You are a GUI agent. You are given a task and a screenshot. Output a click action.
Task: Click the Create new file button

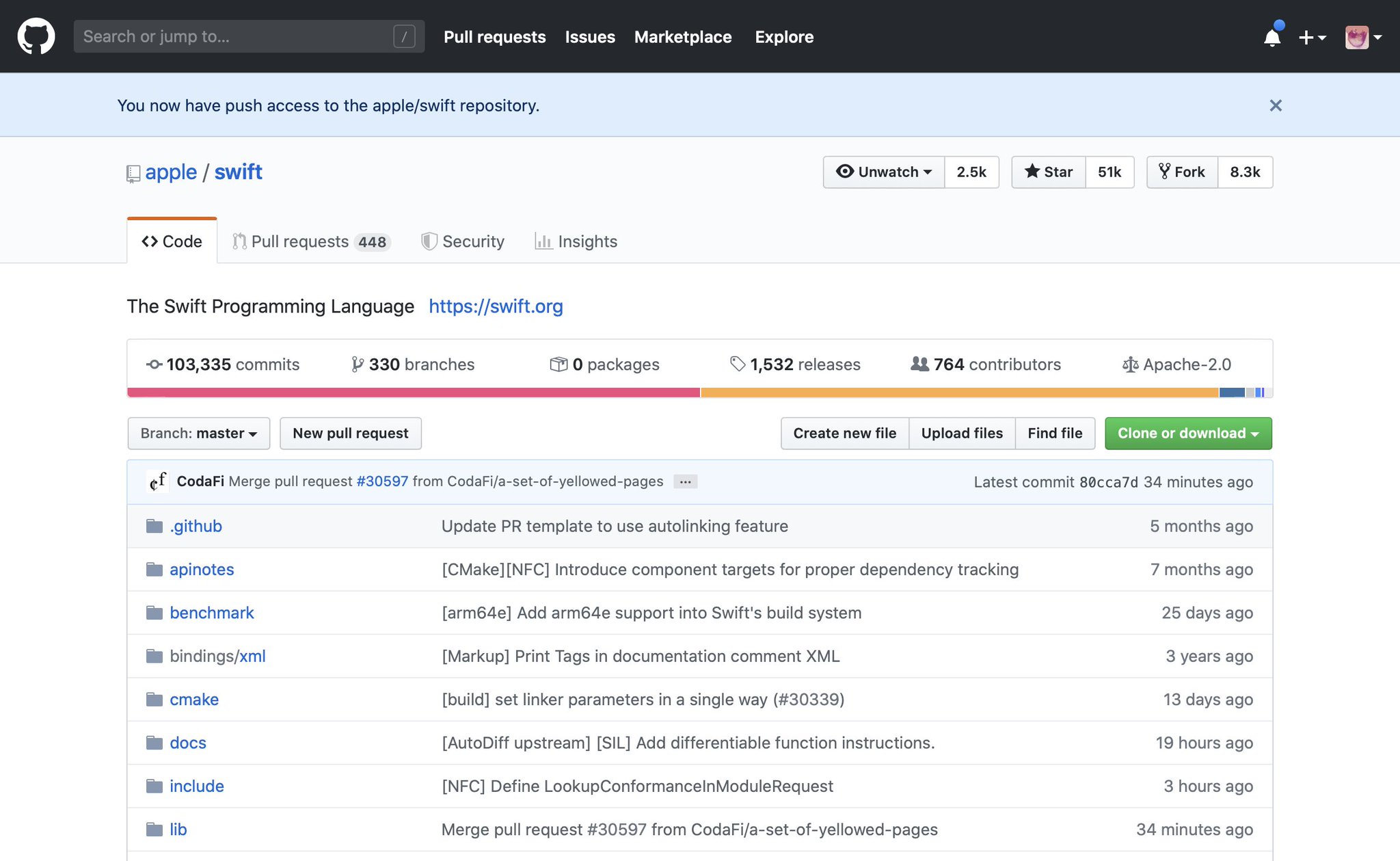coord(844,433)
